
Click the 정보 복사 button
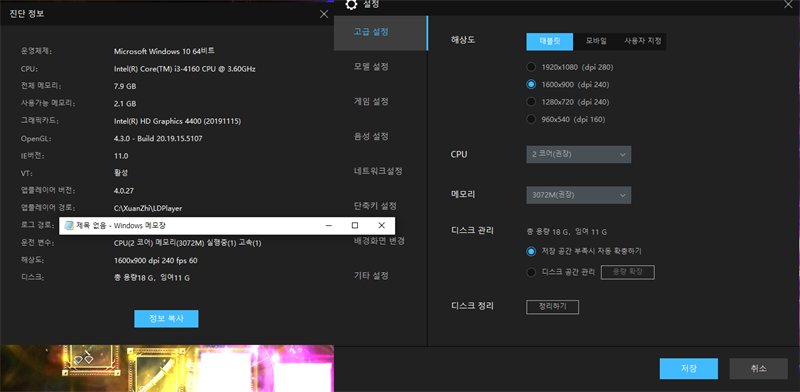click(166, 319)
